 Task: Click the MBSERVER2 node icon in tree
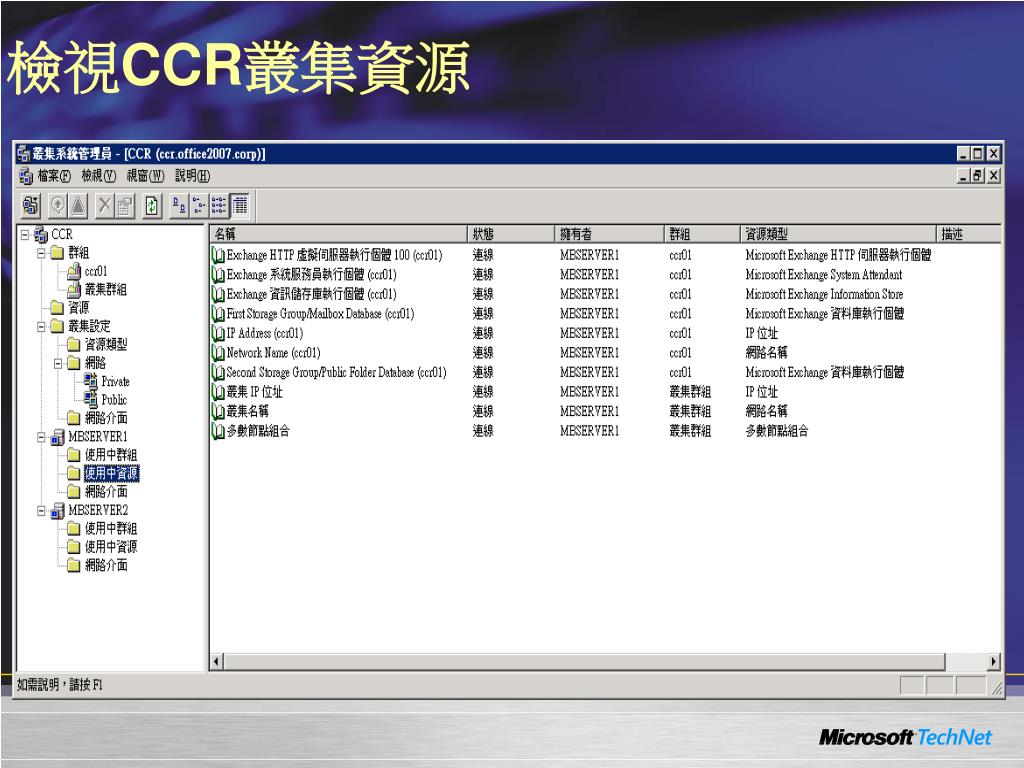tap(57, 511)
